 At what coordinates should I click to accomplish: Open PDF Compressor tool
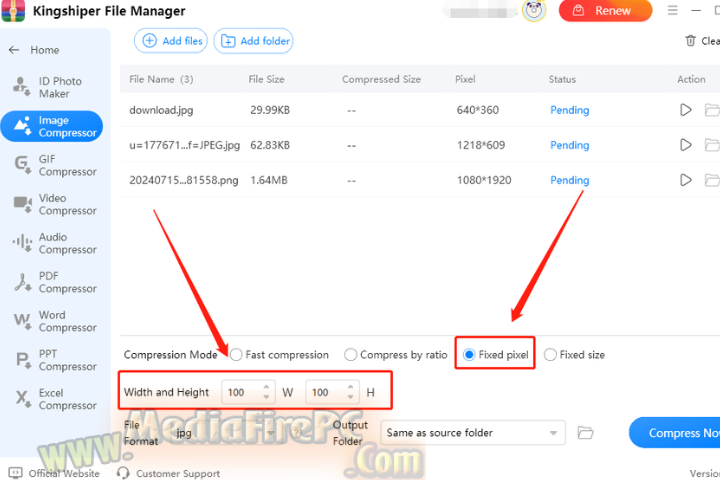pos(54,282)
